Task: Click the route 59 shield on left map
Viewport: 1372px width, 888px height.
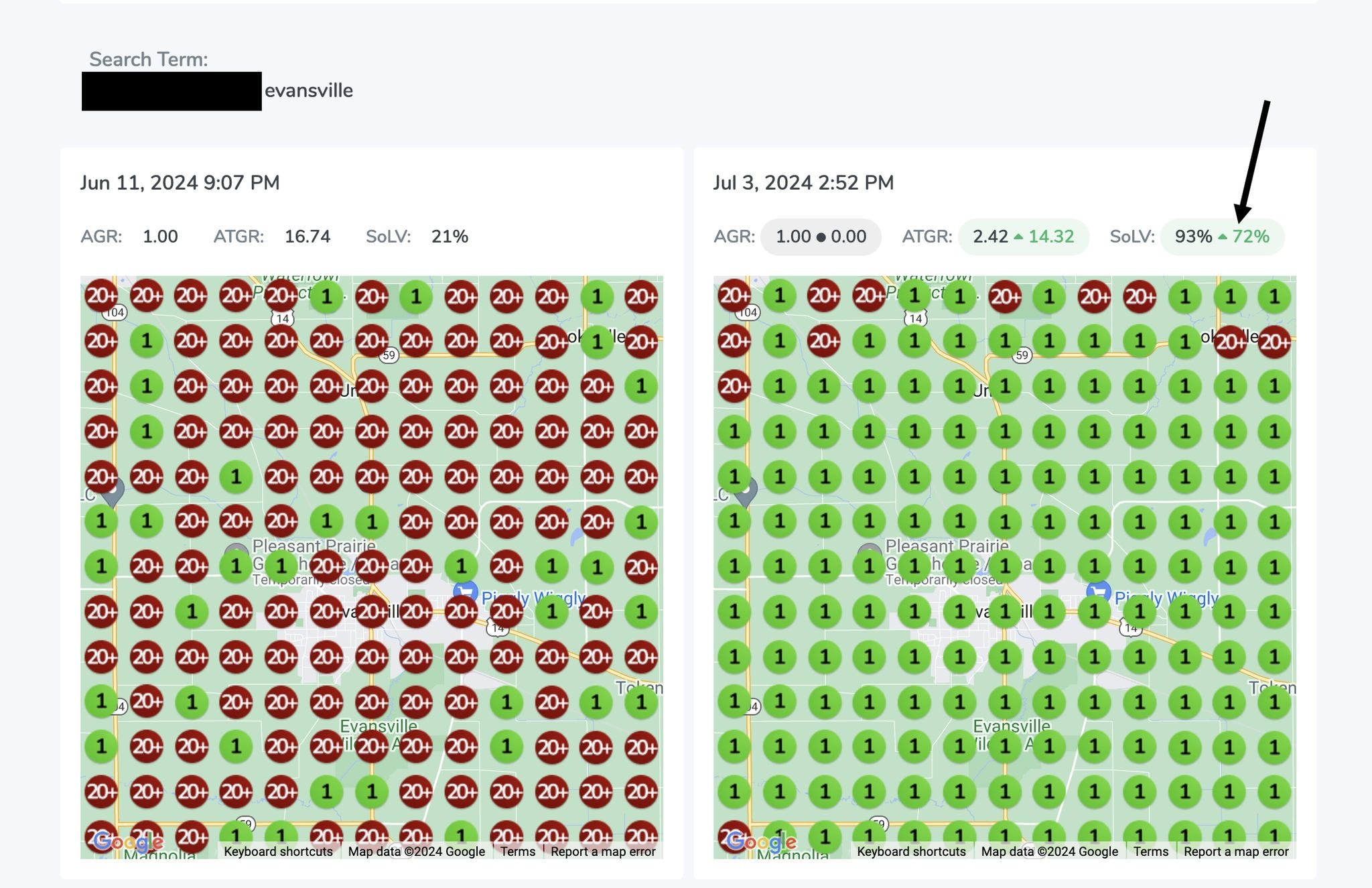Action: point(389,355)
